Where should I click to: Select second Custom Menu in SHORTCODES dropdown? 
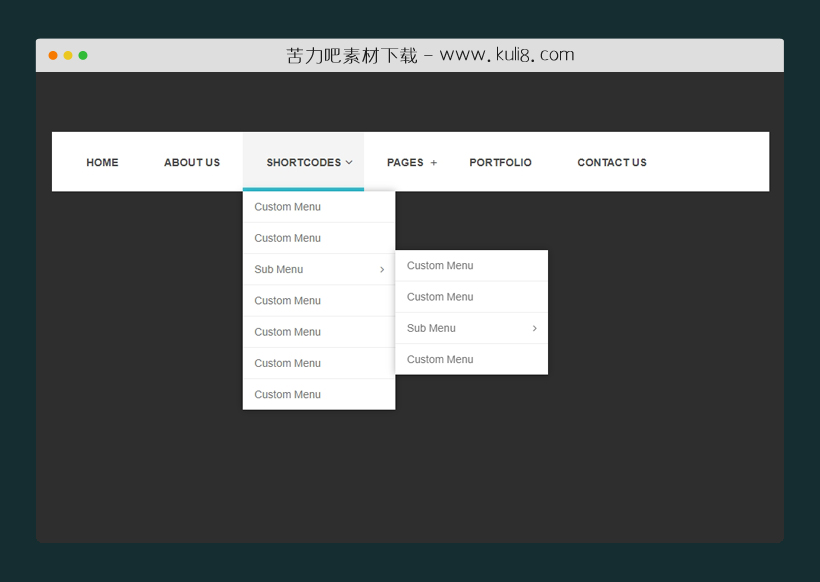[288, 238]
